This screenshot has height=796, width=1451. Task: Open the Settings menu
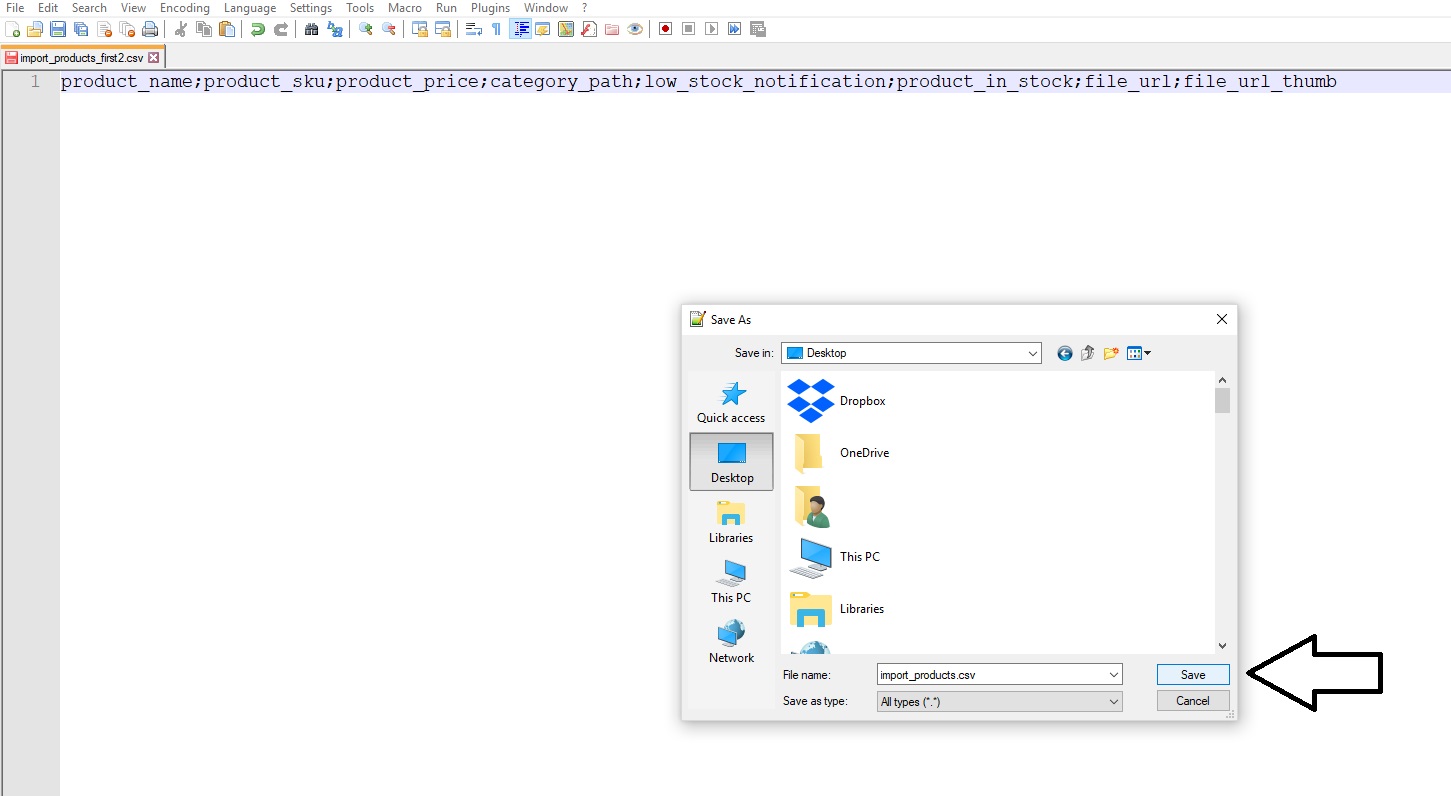coord(311,8)
